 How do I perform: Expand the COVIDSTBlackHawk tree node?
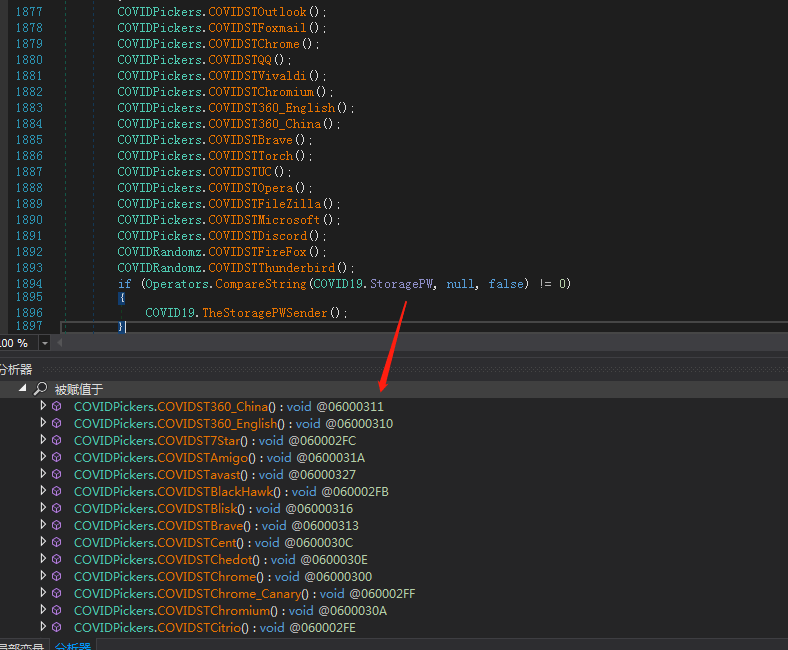(x=43, y=491)
